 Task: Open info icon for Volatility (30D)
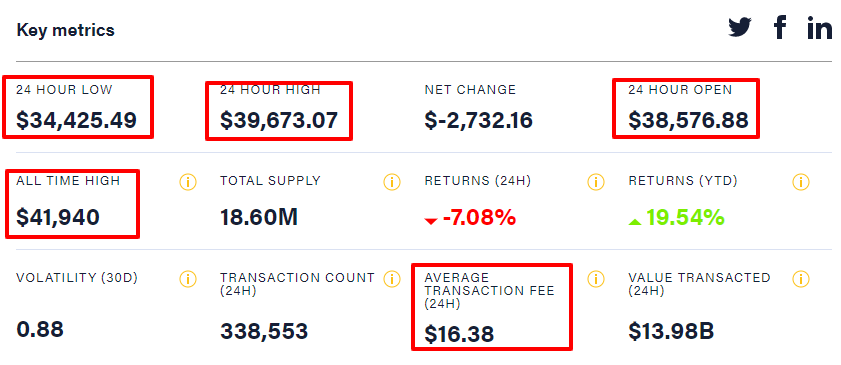[188, 279]
